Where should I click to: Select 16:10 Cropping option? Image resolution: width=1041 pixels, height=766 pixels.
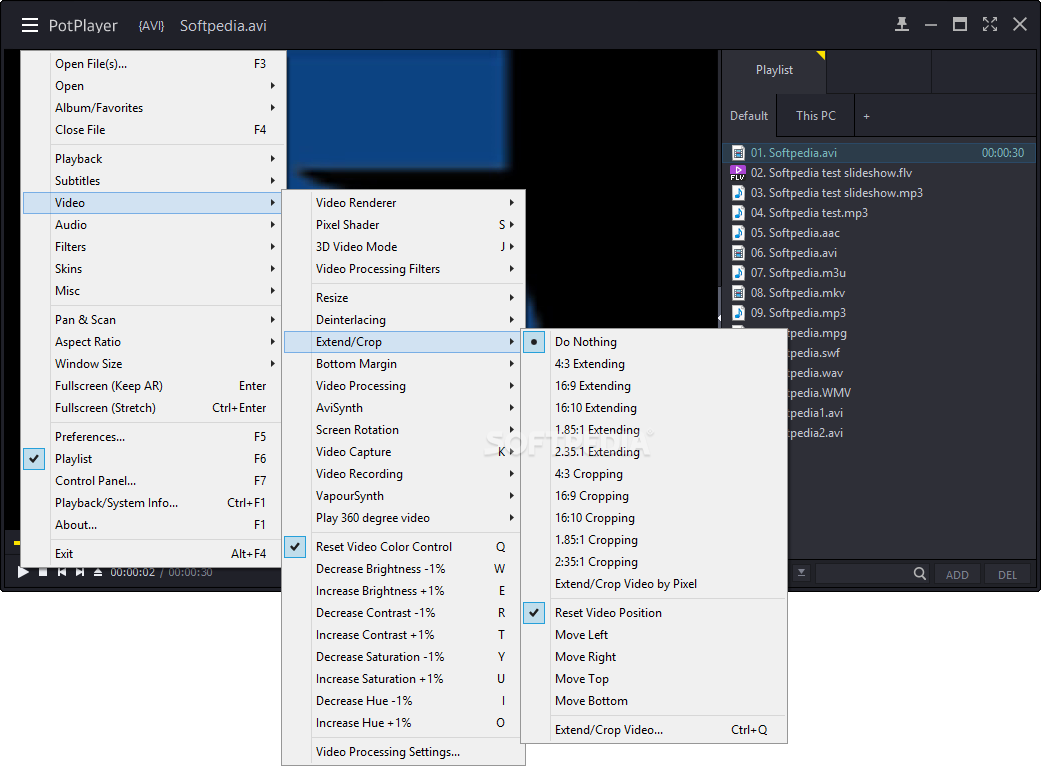[654, 518]
